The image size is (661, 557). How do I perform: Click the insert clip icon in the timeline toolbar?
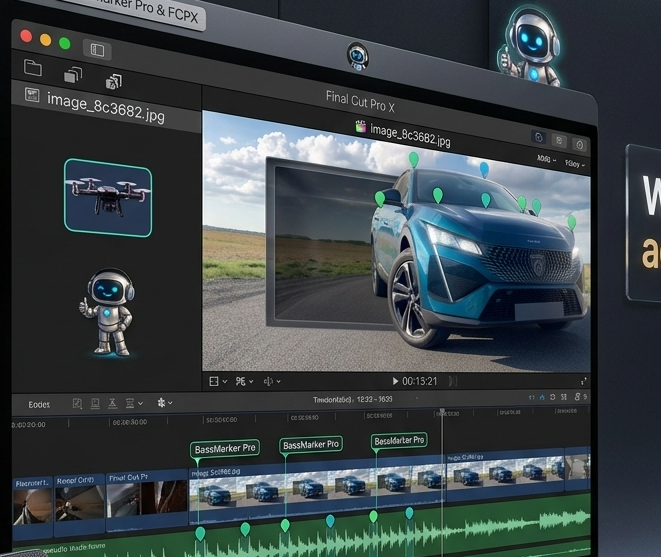point(95,404)
